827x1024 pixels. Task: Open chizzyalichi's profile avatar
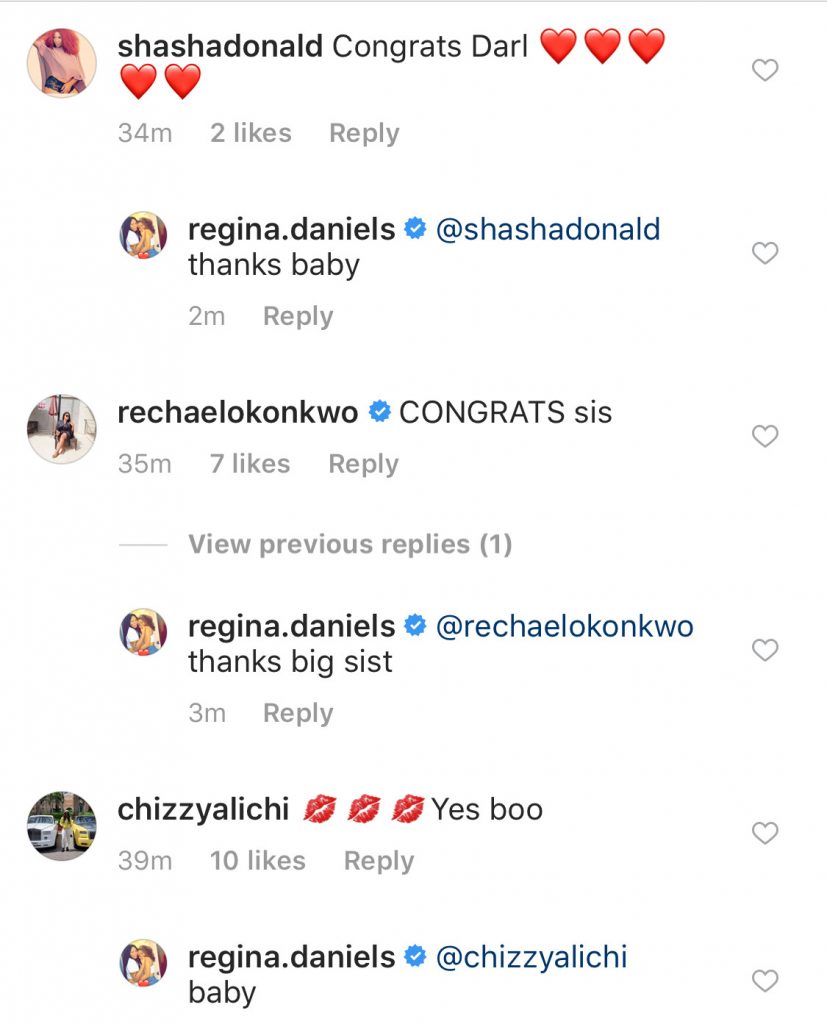61,826
